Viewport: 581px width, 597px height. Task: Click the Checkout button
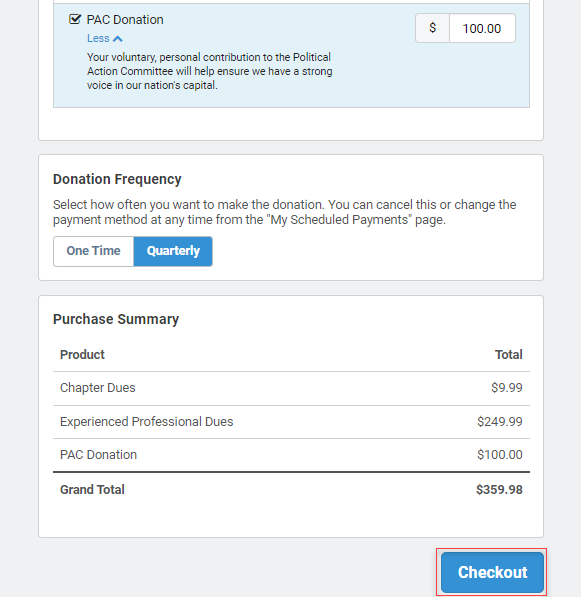click(492, 572)
